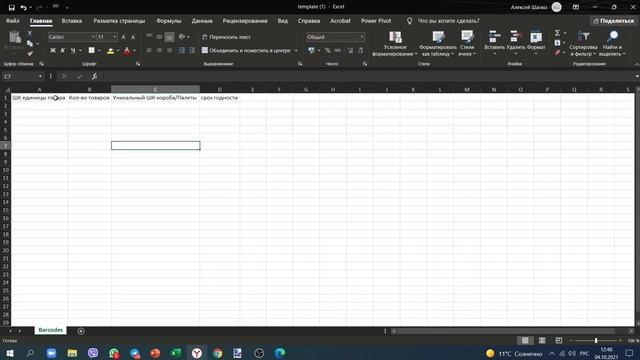Toggle italic (К) formatting
Screen dimensions: 640x360
[x=63, y=51]
